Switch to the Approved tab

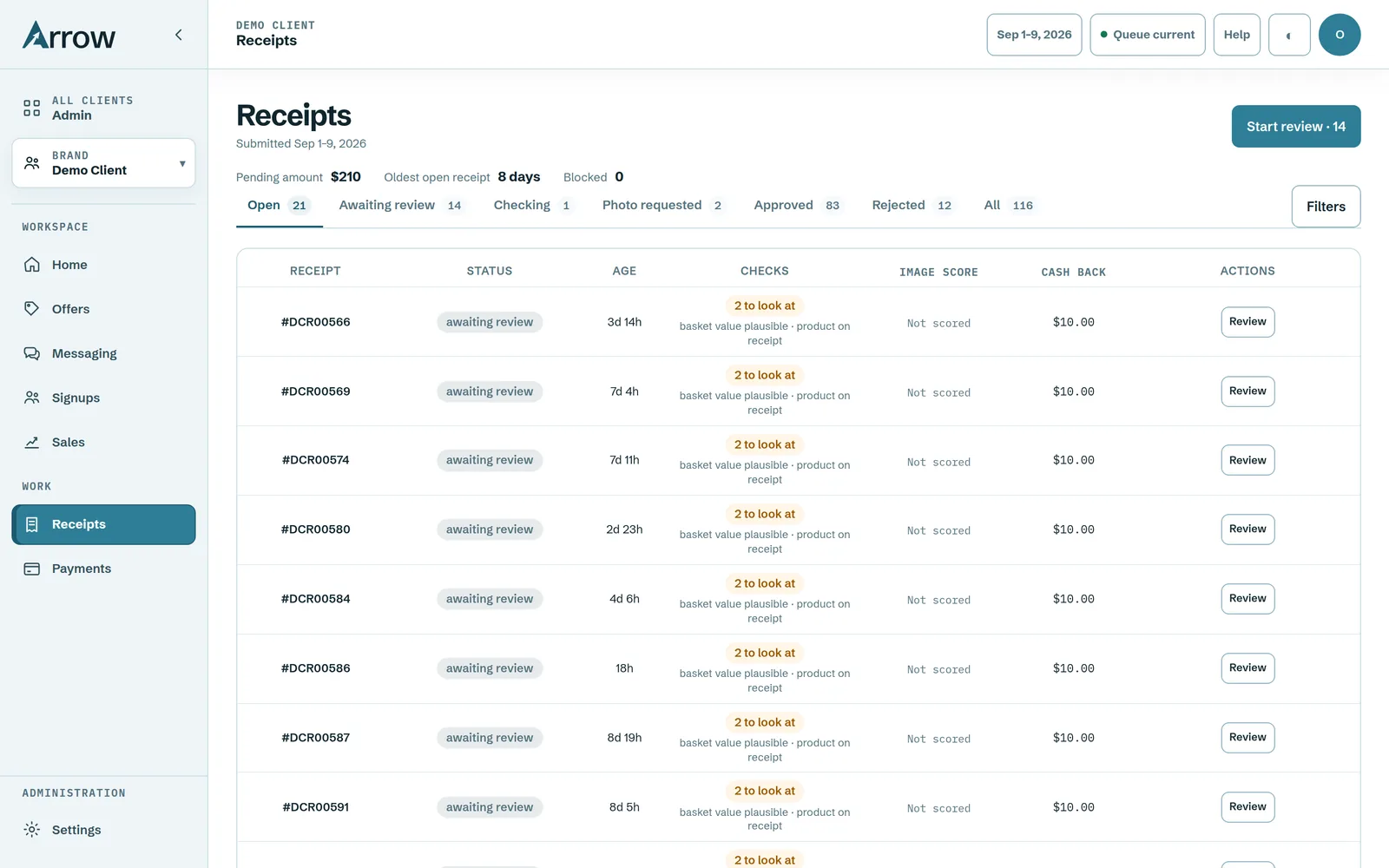pos(797,206)
